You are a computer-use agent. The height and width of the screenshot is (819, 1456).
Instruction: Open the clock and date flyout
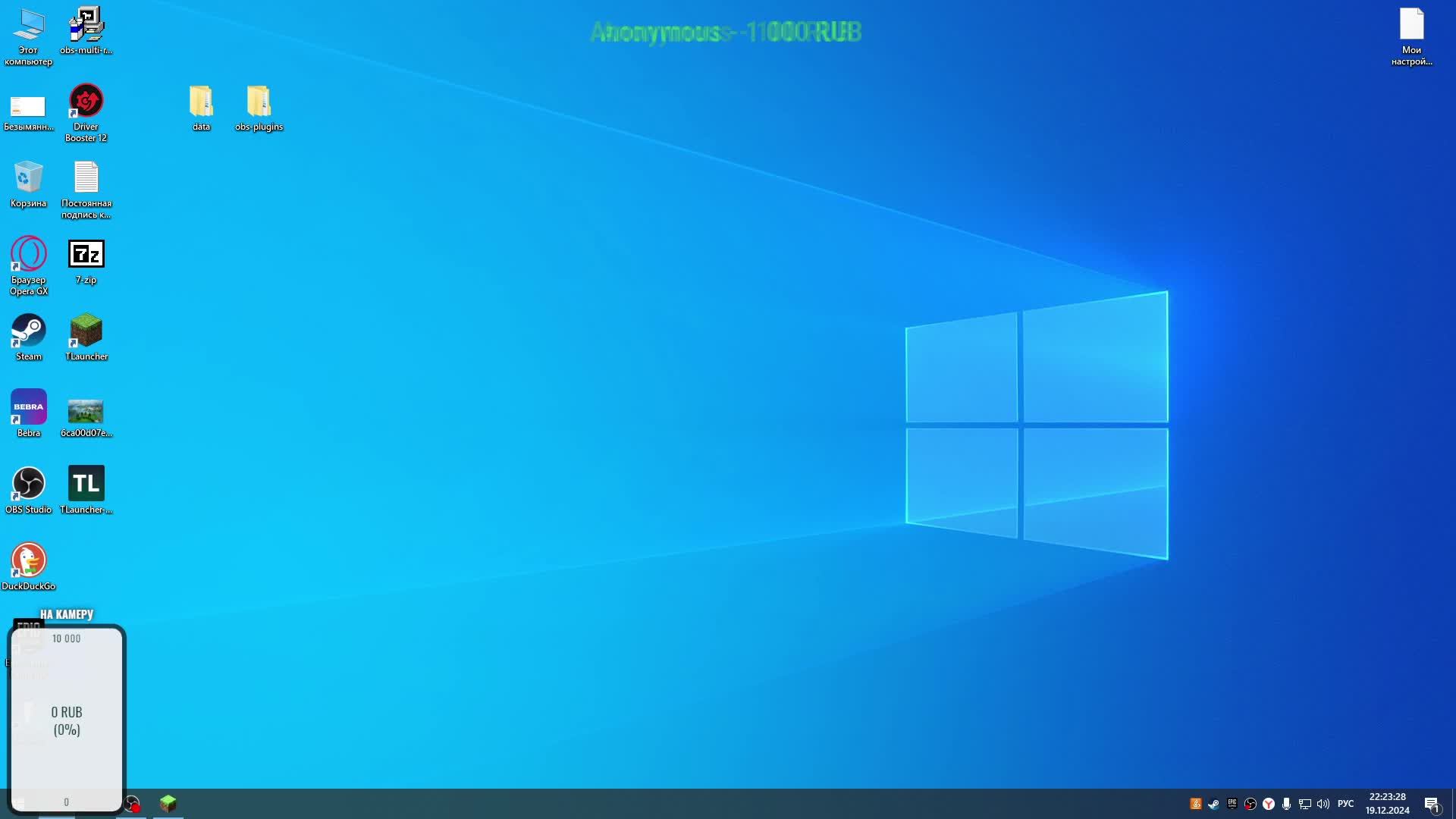click(x=1387, y=804)
